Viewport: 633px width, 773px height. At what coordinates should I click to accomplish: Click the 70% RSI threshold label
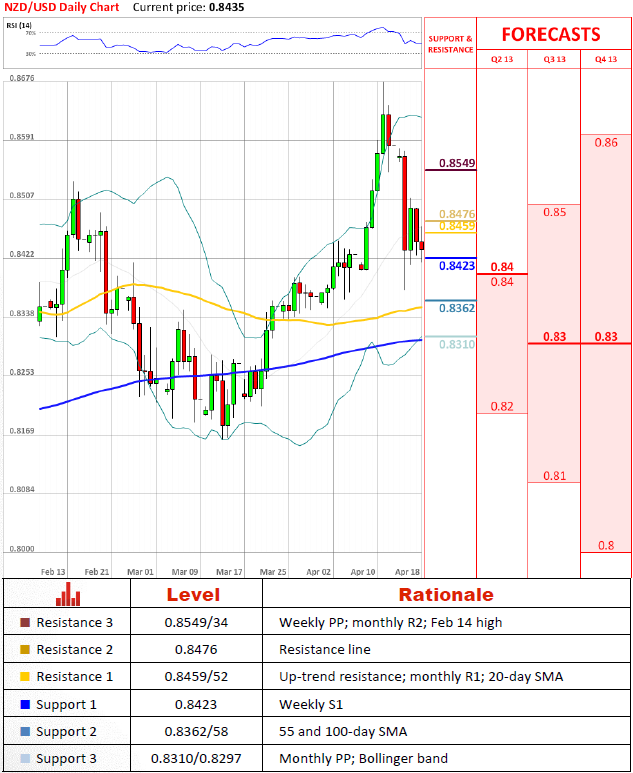pos(31,33)
